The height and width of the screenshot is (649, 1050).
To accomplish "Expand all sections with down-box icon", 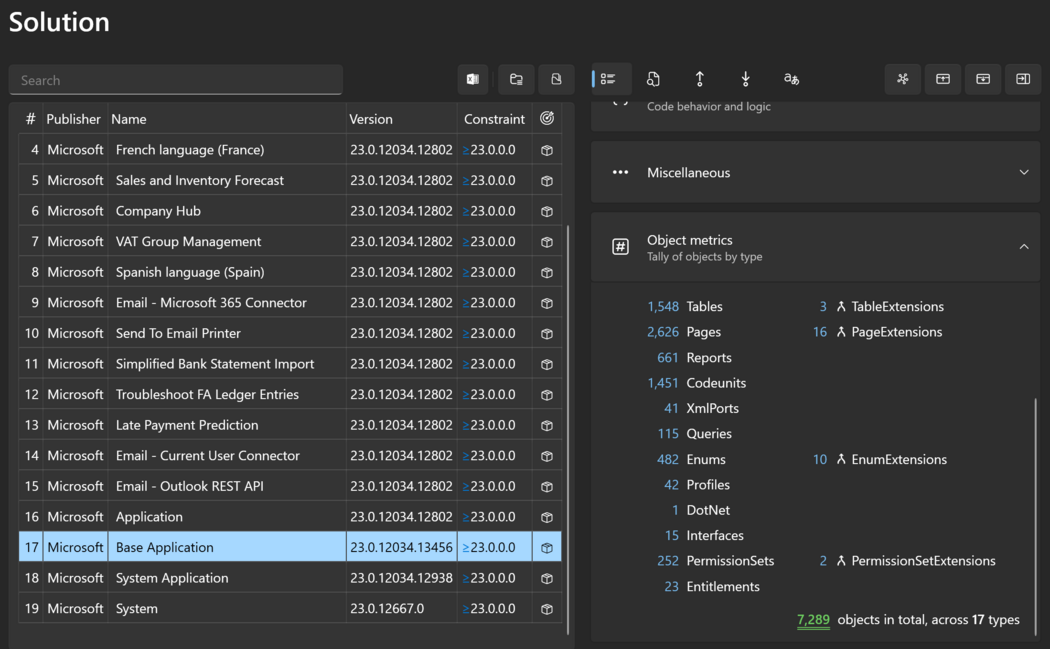I will click(x=983, y=79).
